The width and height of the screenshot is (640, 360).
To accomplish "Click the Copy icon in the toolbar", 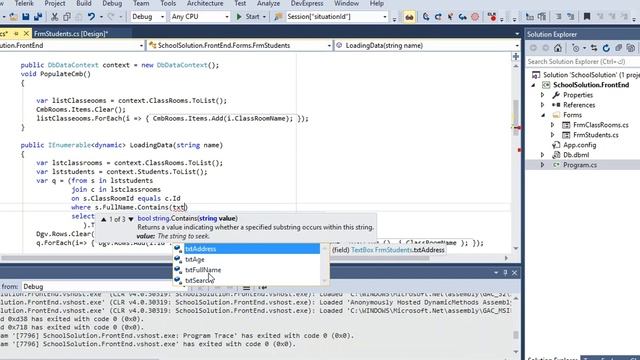I will [x=67, y=17].
